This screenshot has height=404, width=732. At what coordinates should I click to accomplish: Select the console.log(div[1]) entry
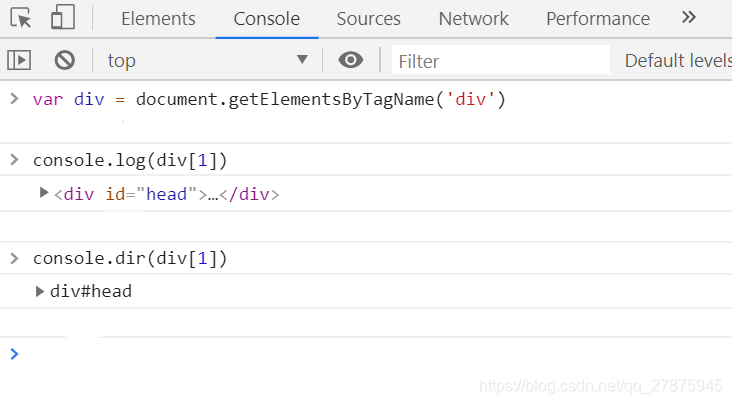[130, 161]
